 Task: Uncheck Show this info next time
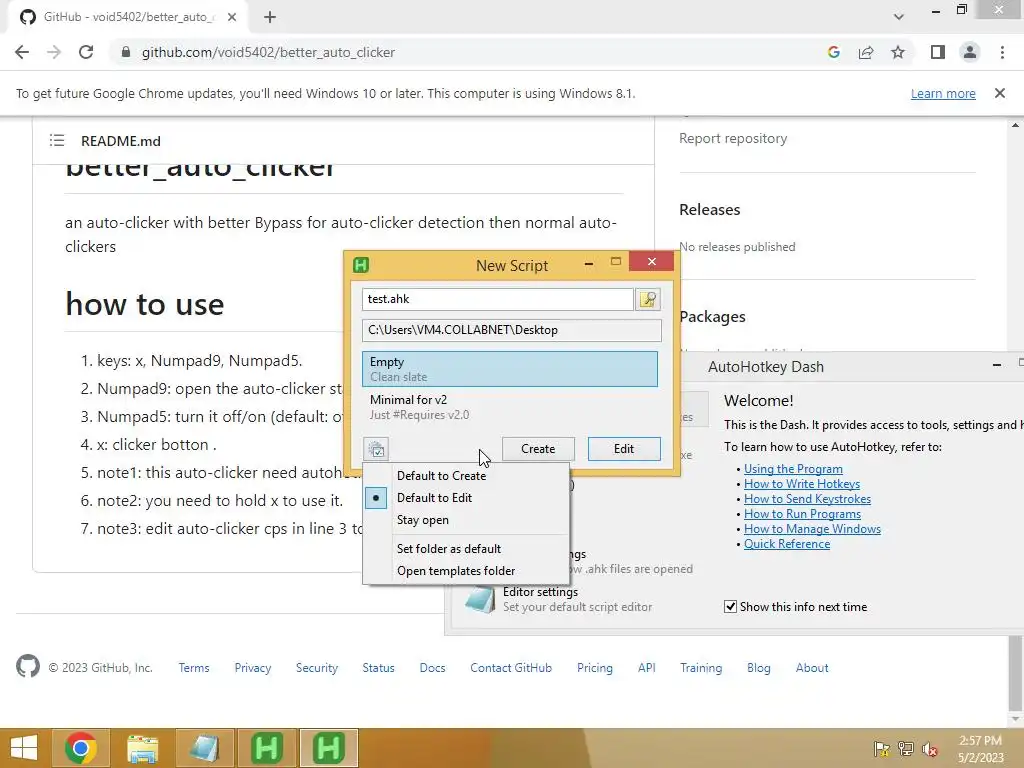[x=730, y=607]
